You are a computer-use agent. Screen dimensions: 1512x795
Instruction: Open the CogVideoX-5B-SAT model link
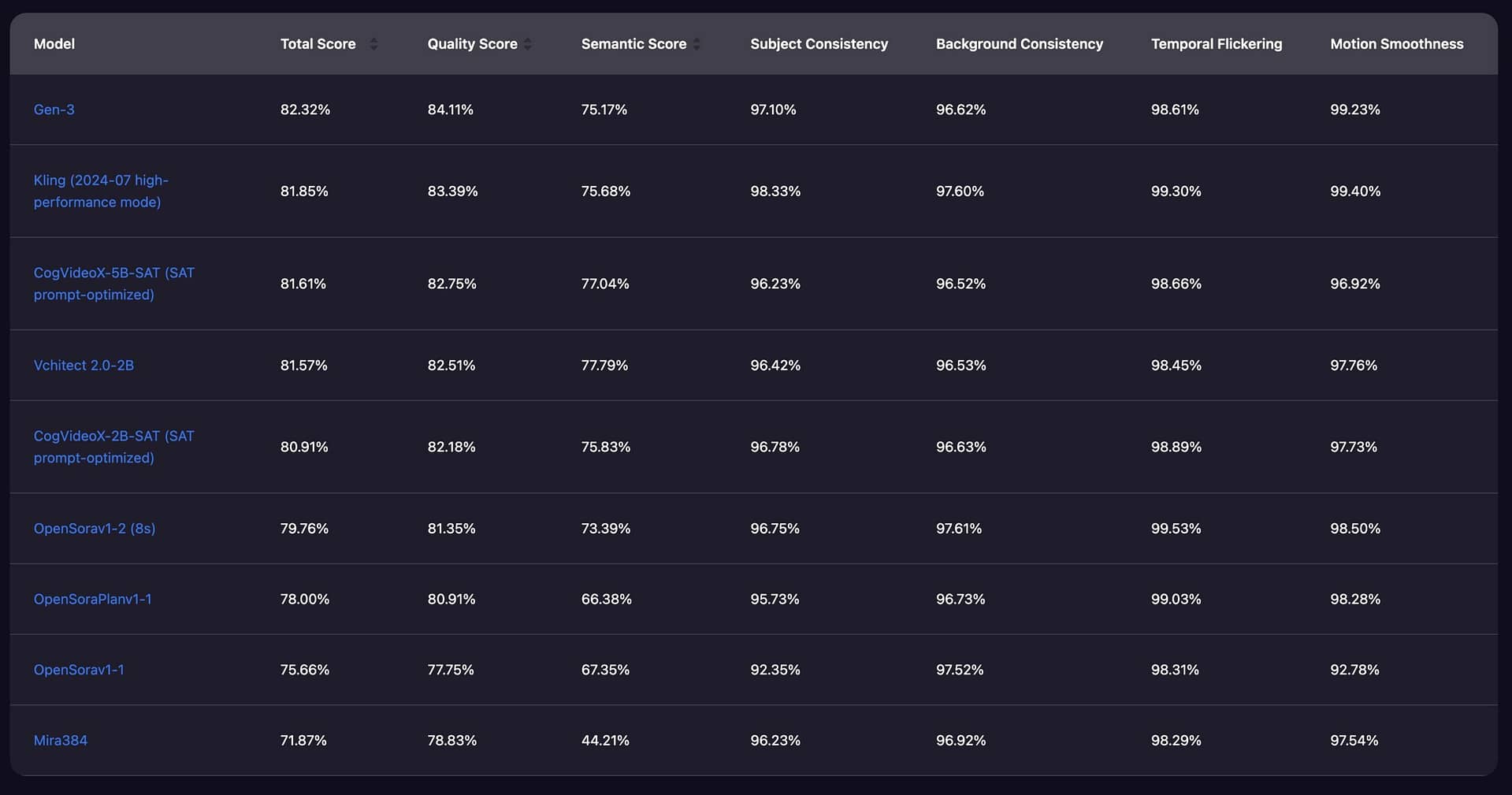pyautogui.click(x=114, y=284)
